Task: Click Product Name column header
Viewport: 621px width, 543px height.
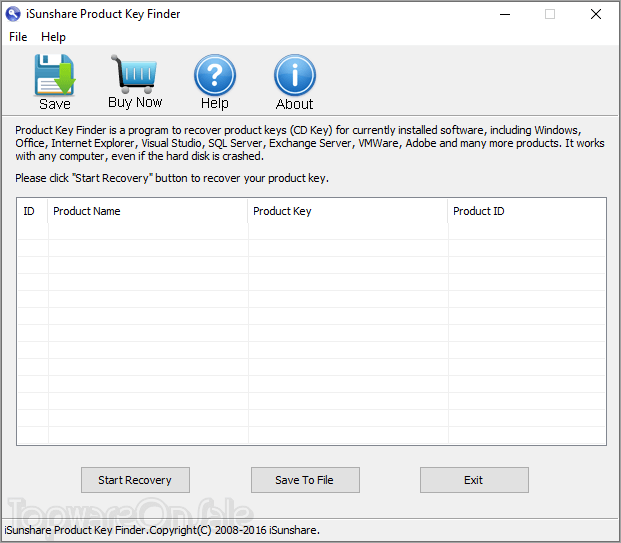Action: coord(148,211)
